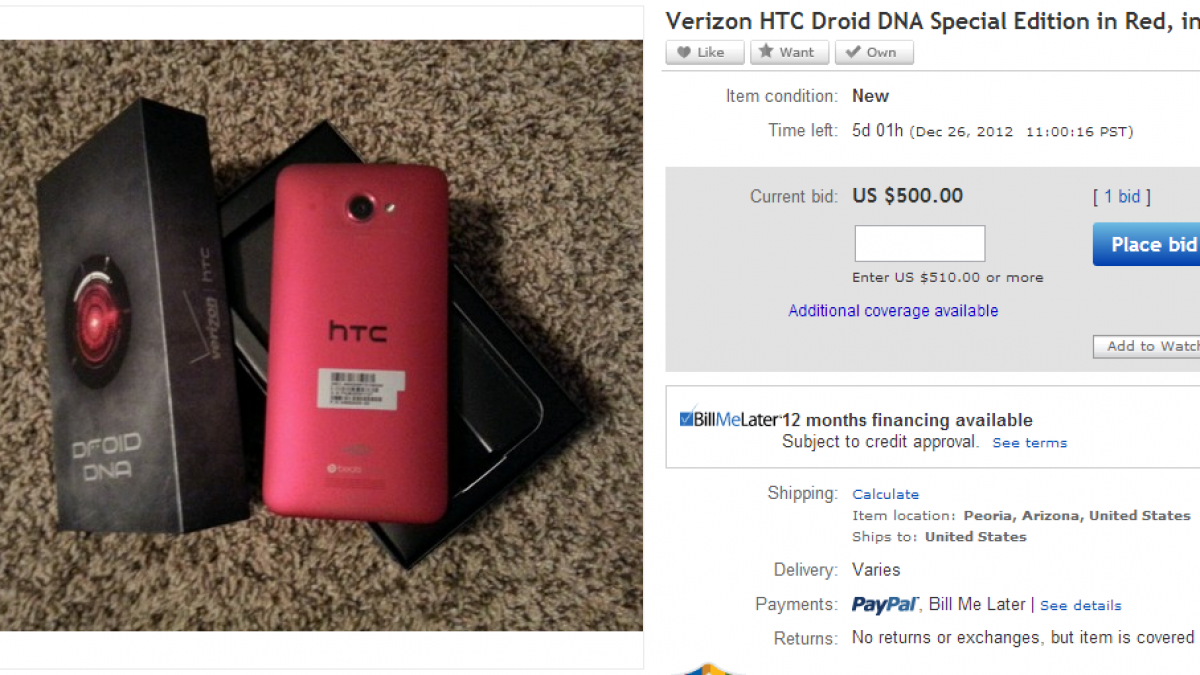Focus the bid amount input field
The width and height of the screenshot is (1200, 675).
pyautogui.click(x=919, y=244)
